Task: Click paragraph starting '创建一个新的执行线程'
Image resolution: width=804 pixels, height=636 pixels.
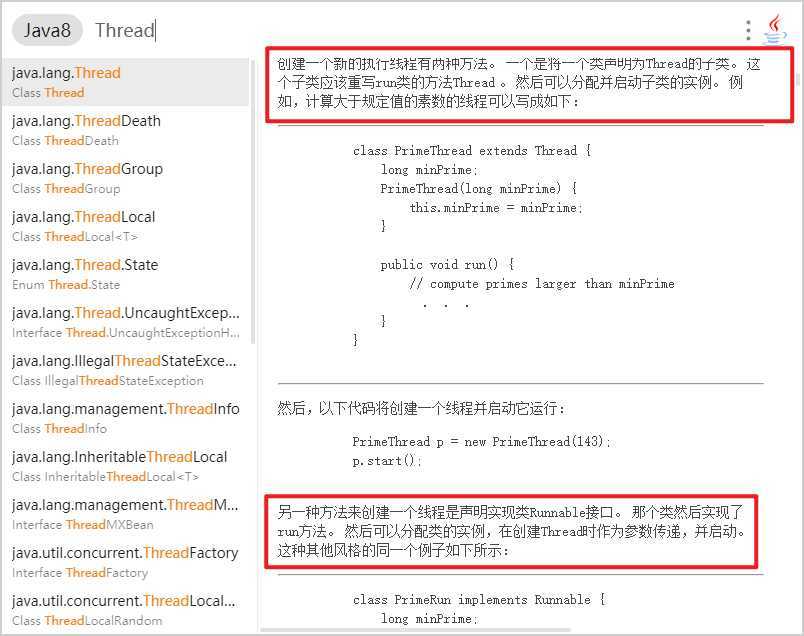Action: (x=518, y=83)
